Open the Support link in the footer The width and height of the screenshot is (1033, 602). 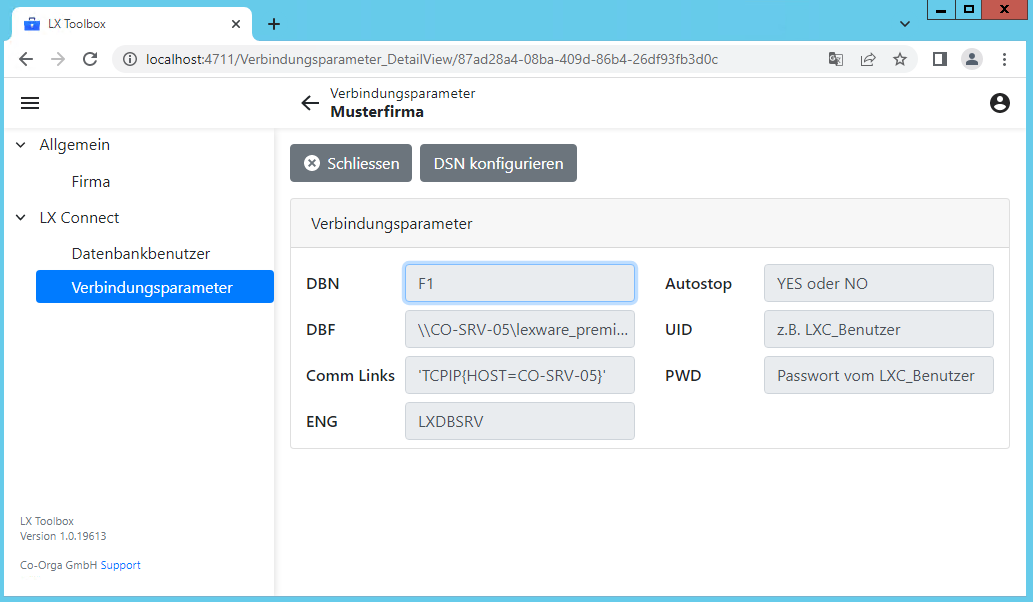121,565
